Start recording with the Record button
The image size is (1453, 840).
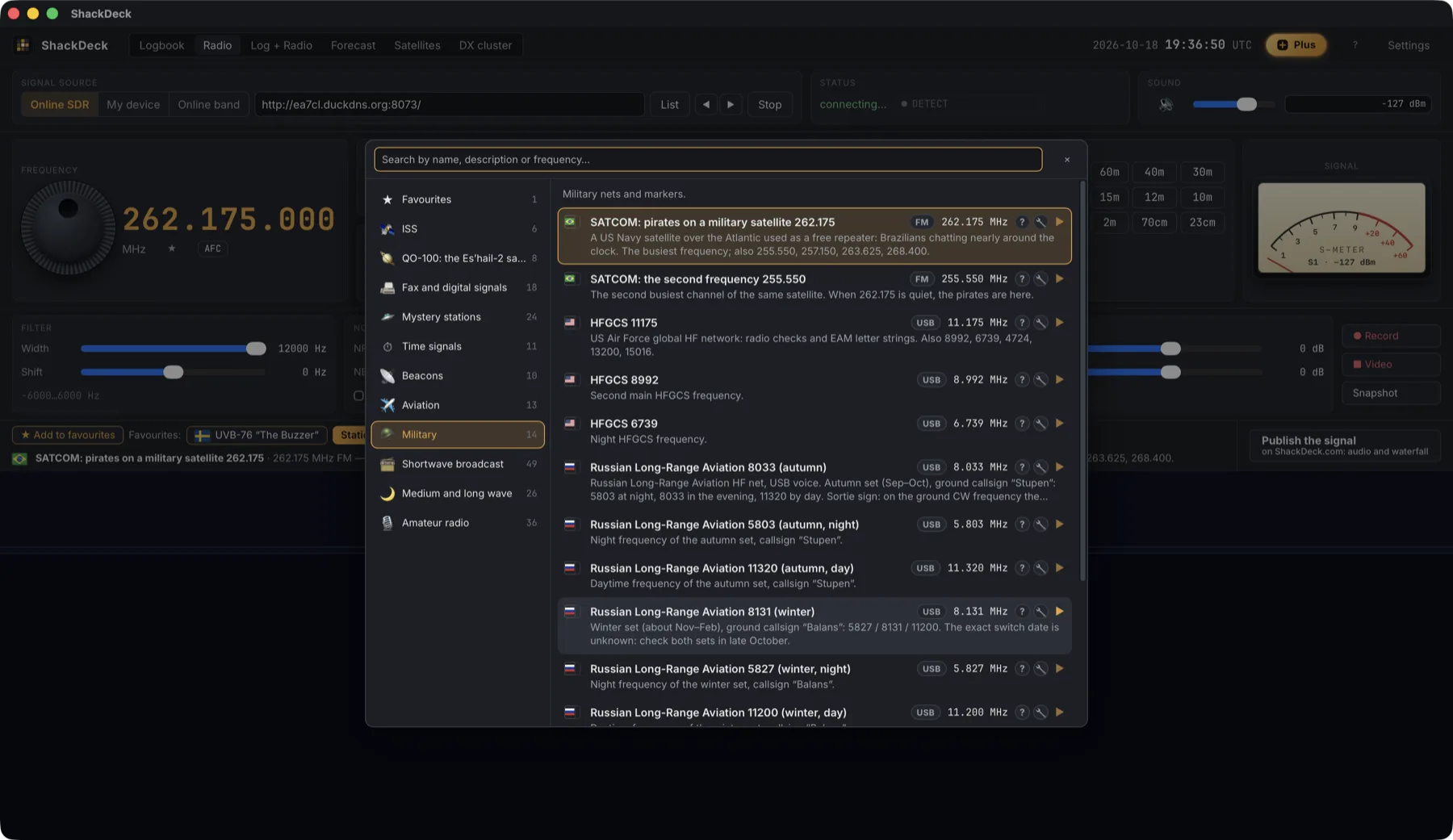click(1391, 336)
